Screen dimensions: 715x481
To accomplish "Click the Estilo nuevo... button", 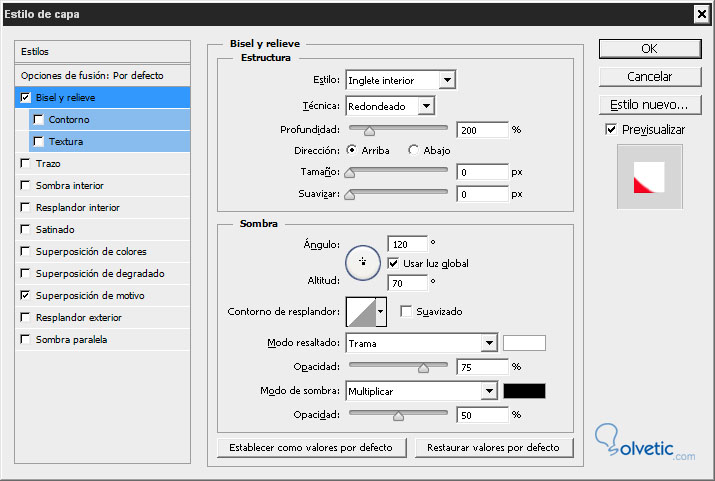I will pyautogui.click(x=650, y=105).
